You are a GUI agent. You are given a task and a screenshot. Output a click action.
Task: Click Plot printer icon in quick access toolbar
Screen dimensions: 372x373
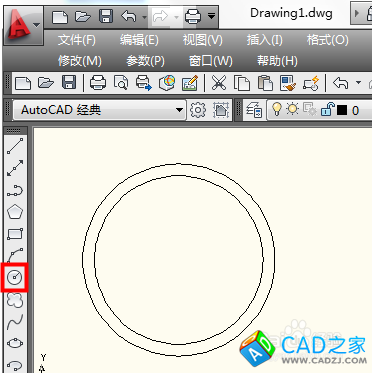pos(193,16)
